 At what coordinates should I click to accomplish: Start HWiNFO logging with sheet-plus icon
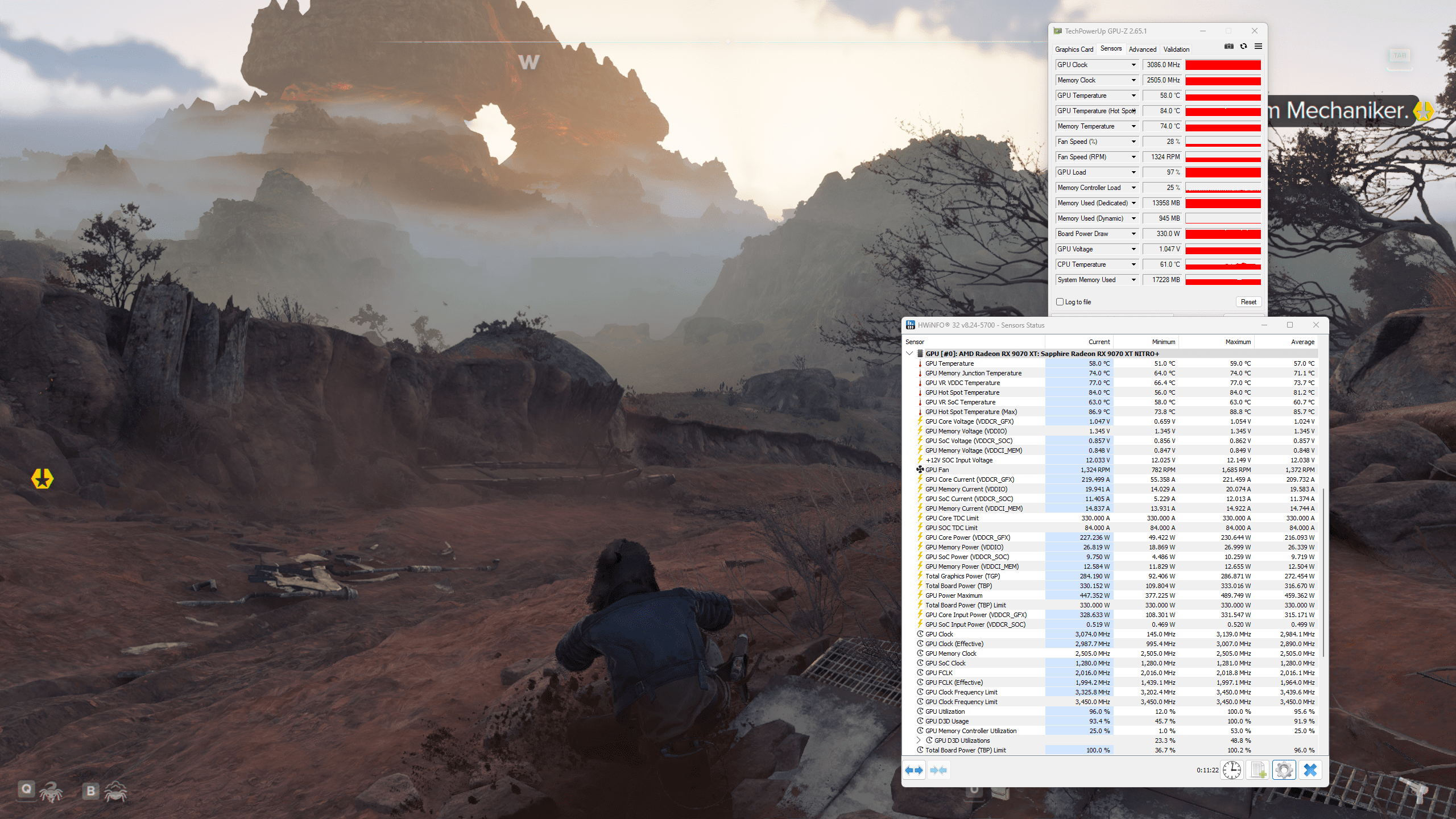coord(1258,770)
